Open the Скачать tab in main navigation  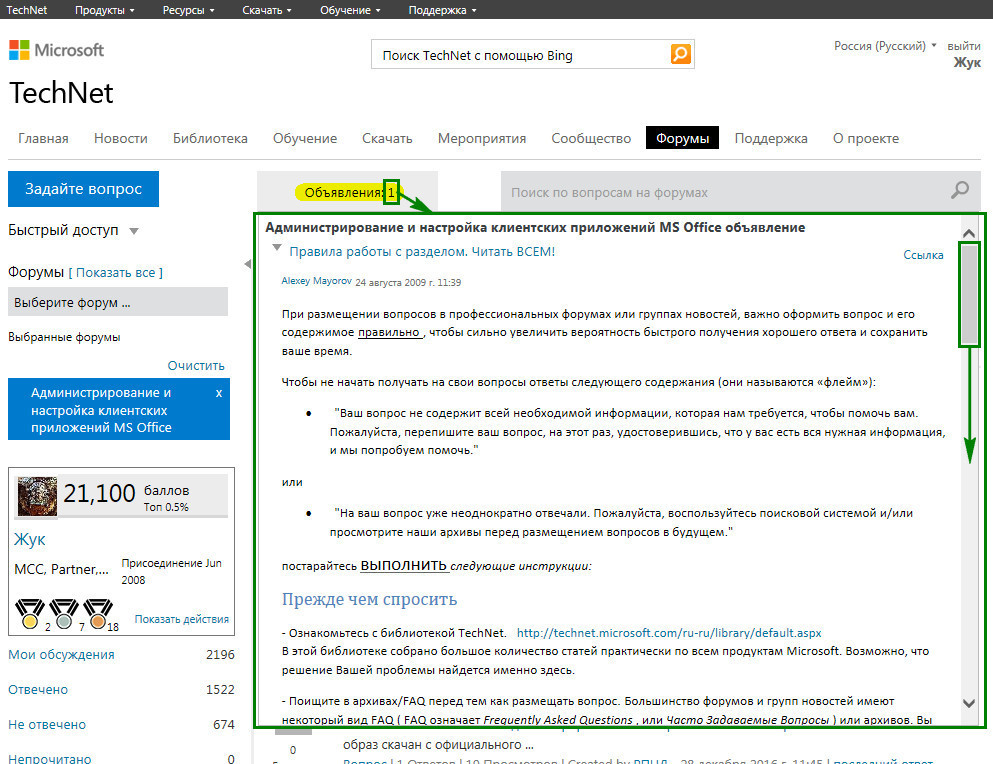pos(387,138)
